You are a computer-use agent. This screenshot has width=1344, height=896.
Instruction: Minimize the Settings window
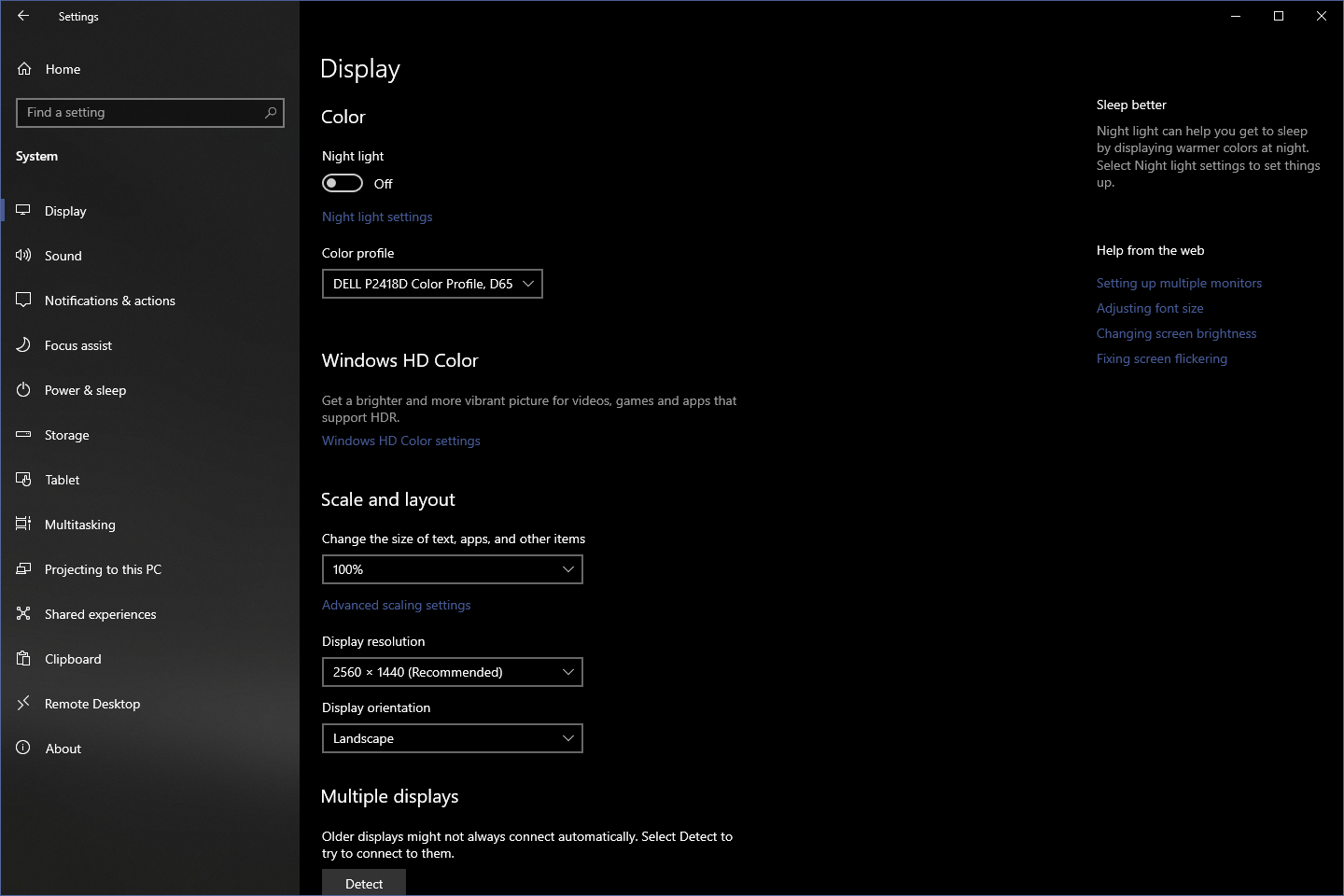(x=1236, y=16)
